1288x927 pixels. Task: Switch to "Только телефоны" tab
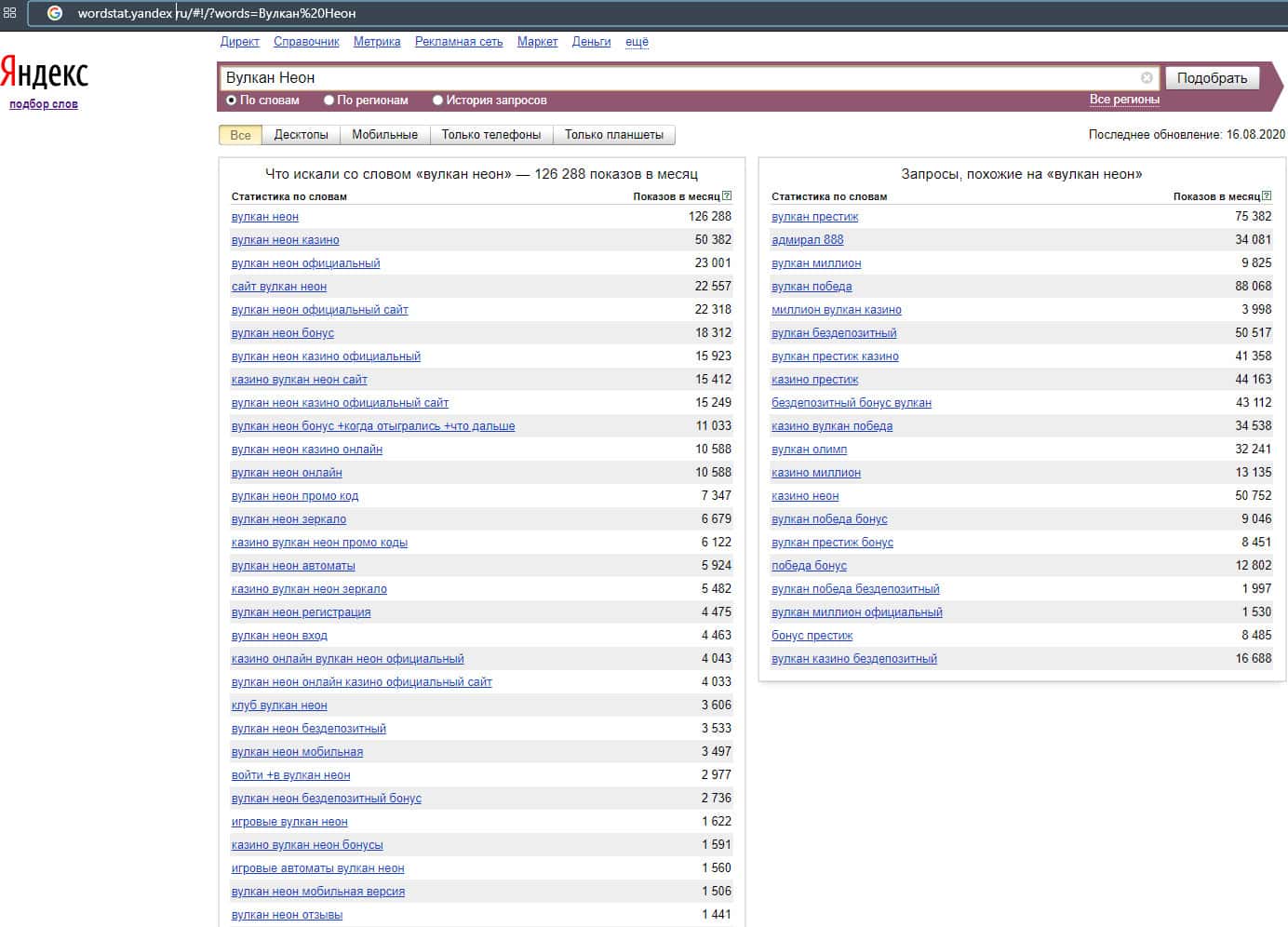pos(490,135)
